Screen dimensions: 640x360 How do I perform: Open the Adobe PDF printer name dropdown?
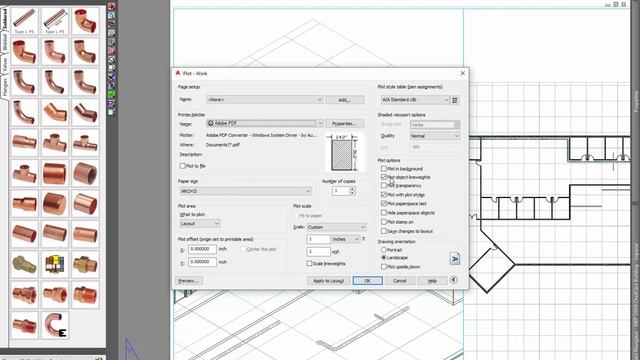pyautogui.click(x=264, y=123)
